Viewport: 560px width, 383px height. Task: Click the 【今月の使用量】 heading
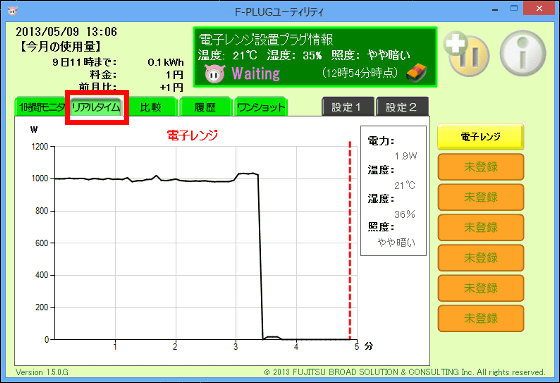point(61,46)
